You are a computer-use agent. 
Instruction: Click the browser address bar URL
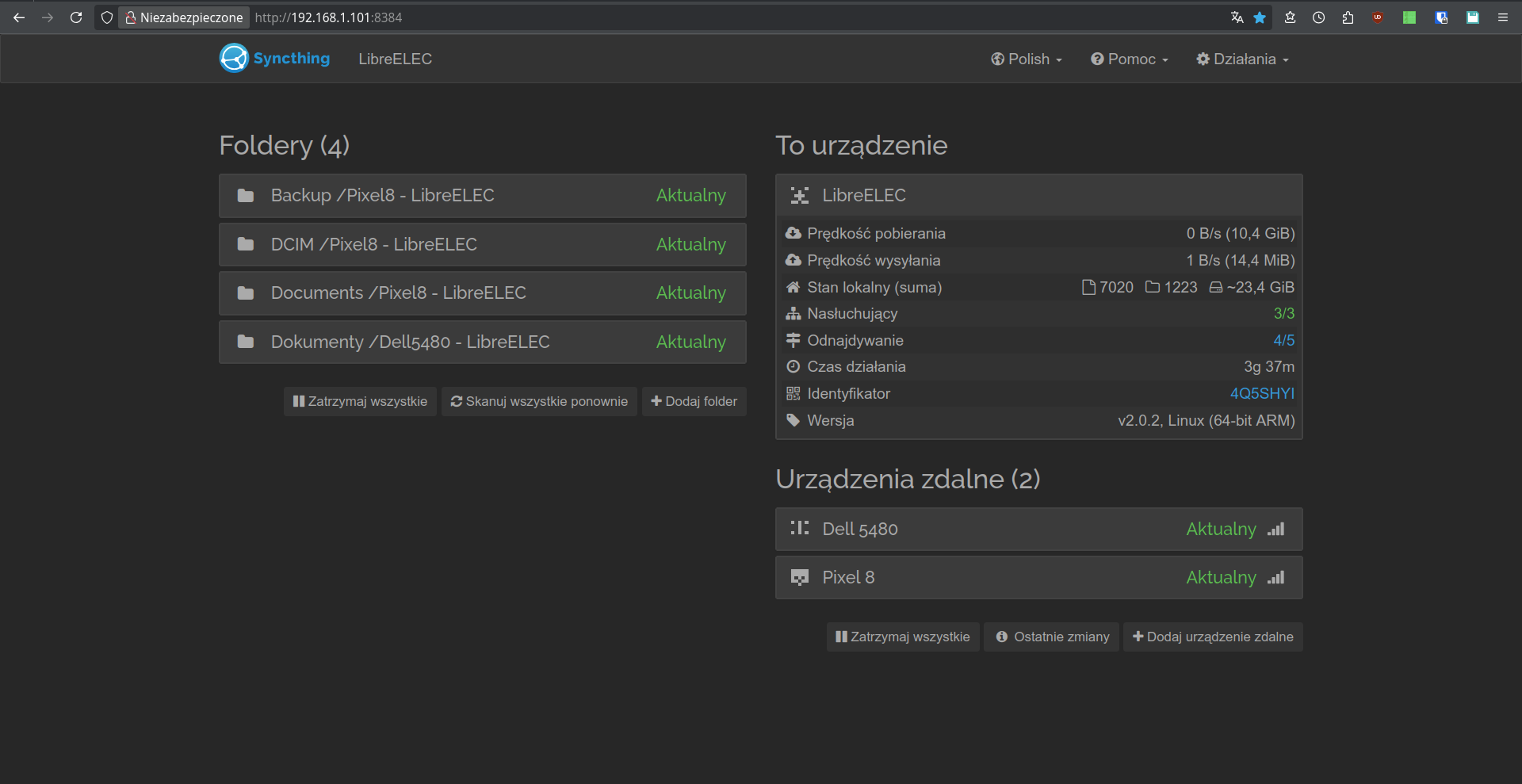tap(328, 17)
